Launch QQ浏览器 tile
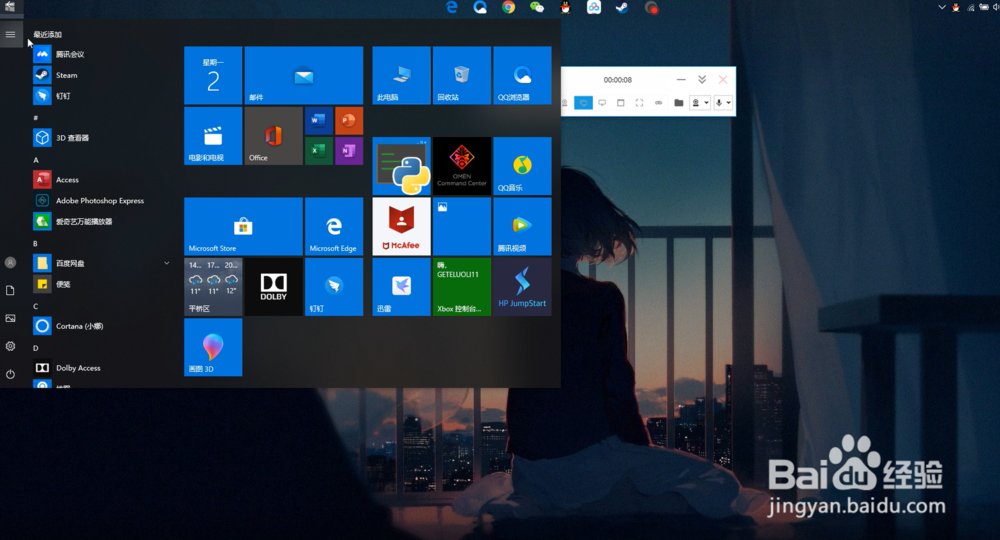Screen dimensions: 1000x540 [x=522, y=75]
